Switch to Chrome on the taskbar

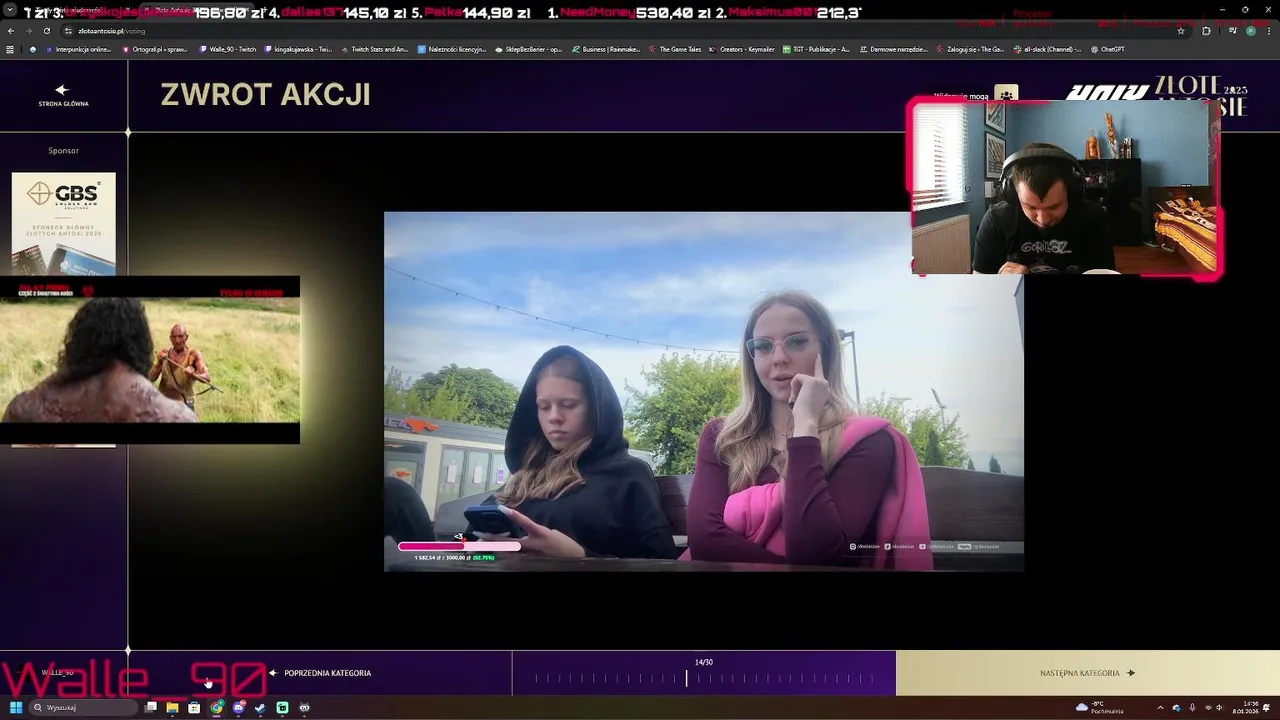[x=216, y=707]
